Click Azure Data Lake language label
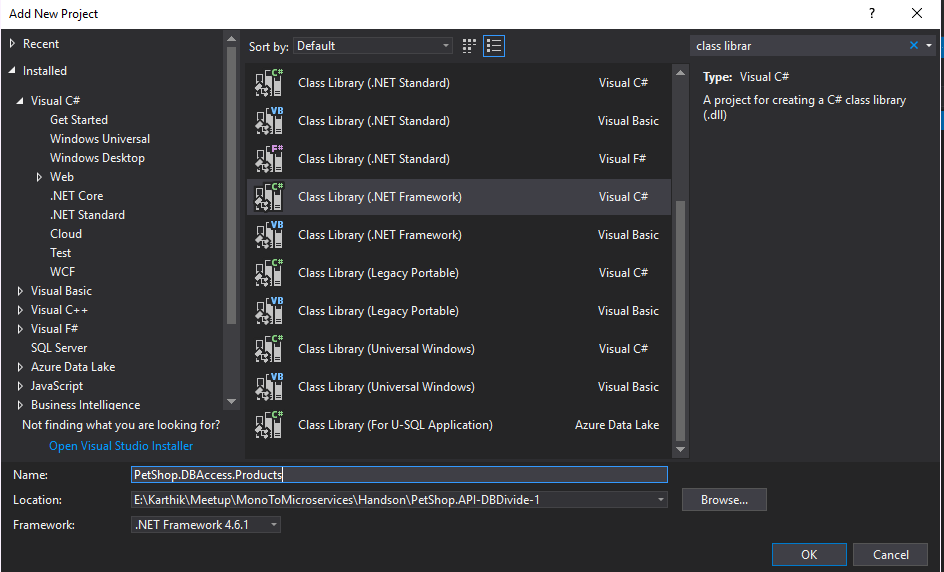The height and width of the screenshot is (572, 944). pos(617,424)
